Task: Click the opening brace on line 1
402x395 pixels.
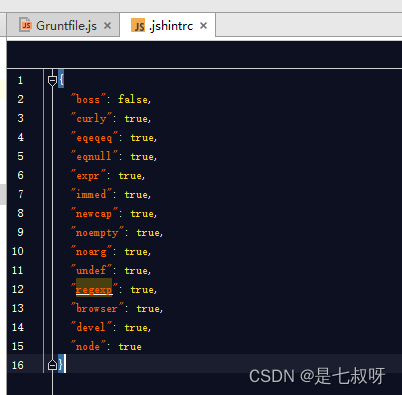Action: pyautogui.click(x=61, y=80)
